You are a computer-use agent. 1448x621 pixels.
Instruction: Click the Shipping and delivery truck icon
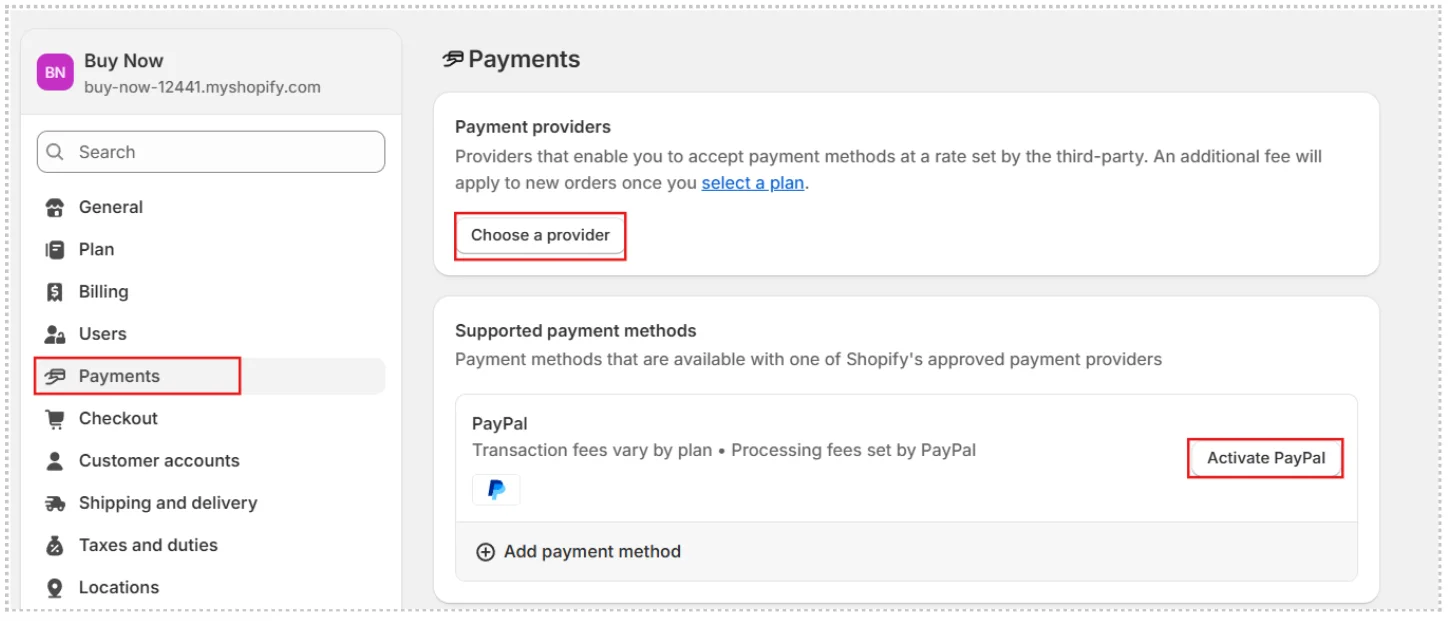[56, 503]
